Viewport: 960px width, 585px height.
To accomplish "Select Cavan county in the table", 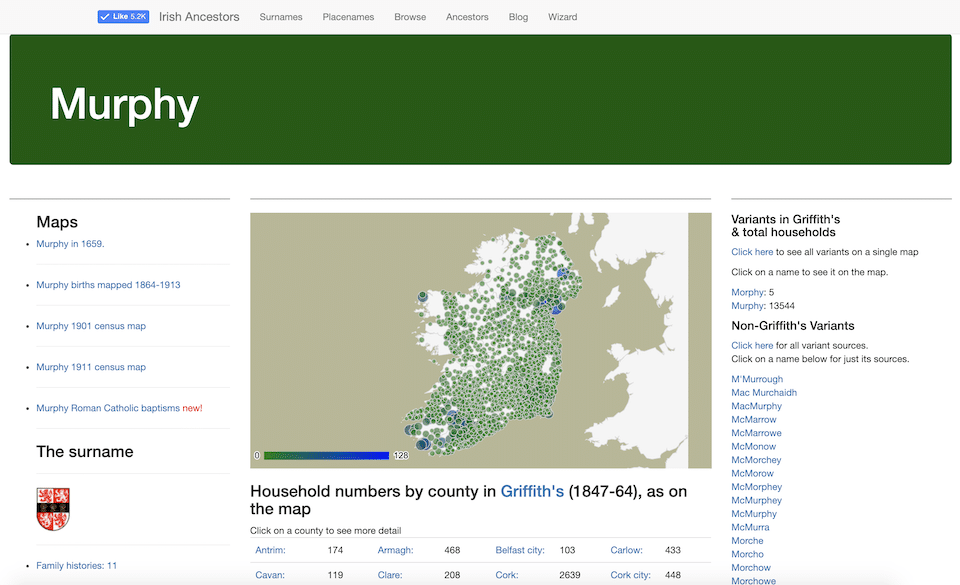I will click(x=270, y=575).
